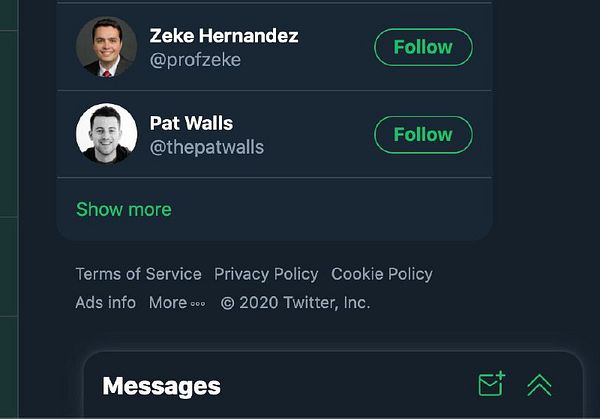Click the ellipsis icon beside More
Screen dimensions: 600x419
pyautogui.click(x=198, y=303)
